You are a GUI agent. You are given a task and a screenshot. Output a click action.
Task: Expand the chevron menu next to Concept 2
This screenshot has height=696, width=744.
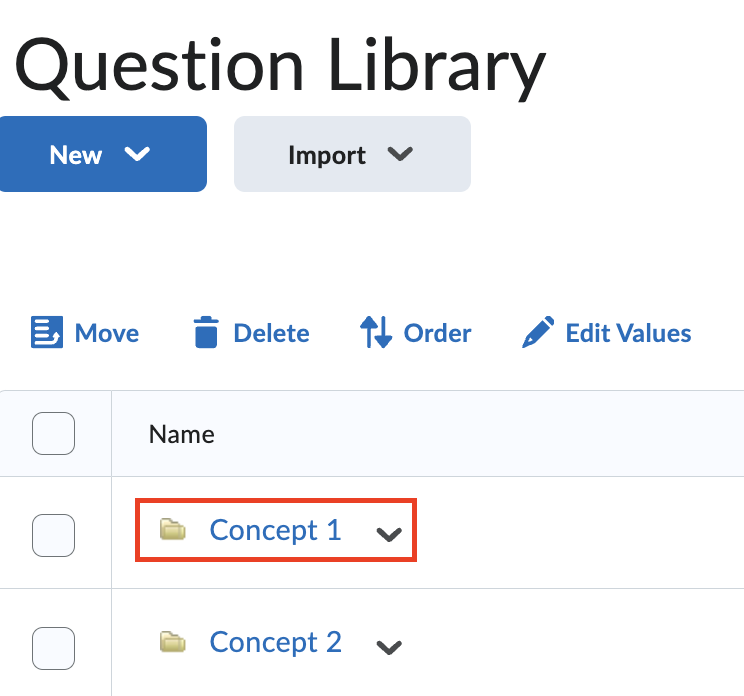(389, 647)
